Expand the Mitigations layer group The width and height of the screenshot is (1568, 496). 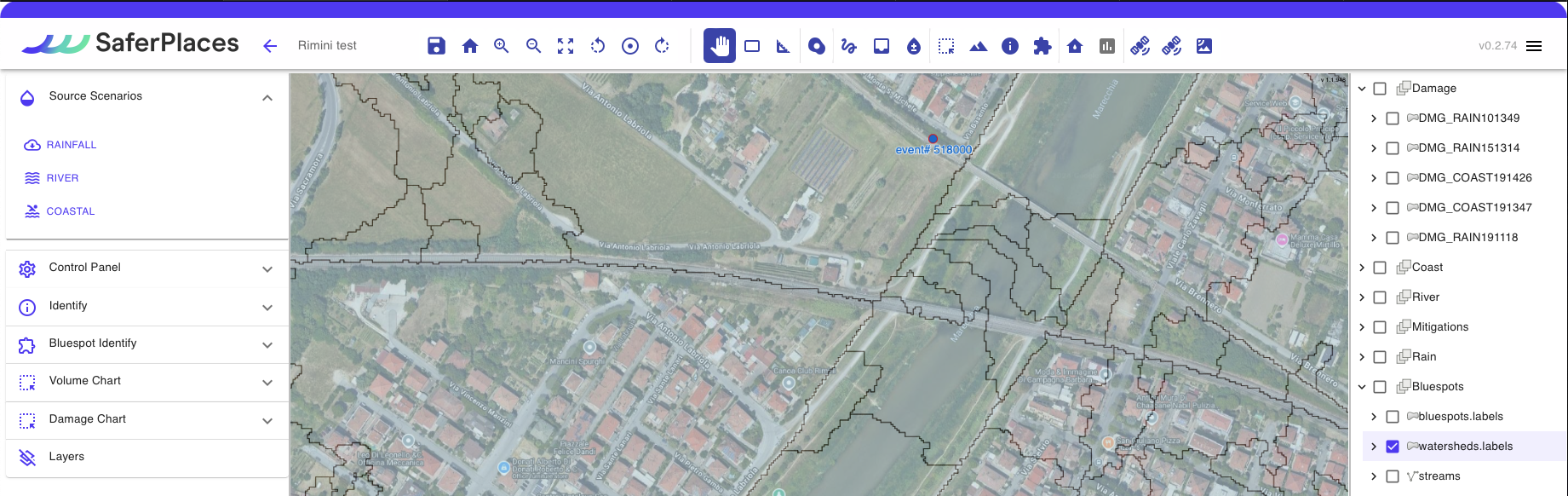click(x=1362, y=327)
